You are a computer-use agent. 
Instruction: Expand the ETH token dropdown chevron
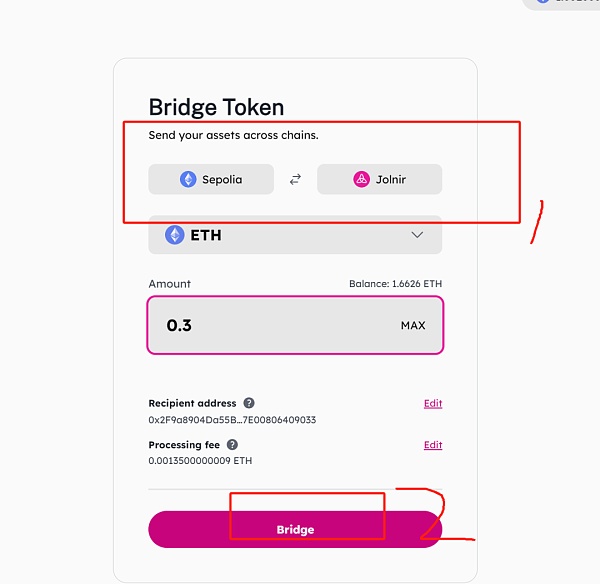tap(417, 235)
